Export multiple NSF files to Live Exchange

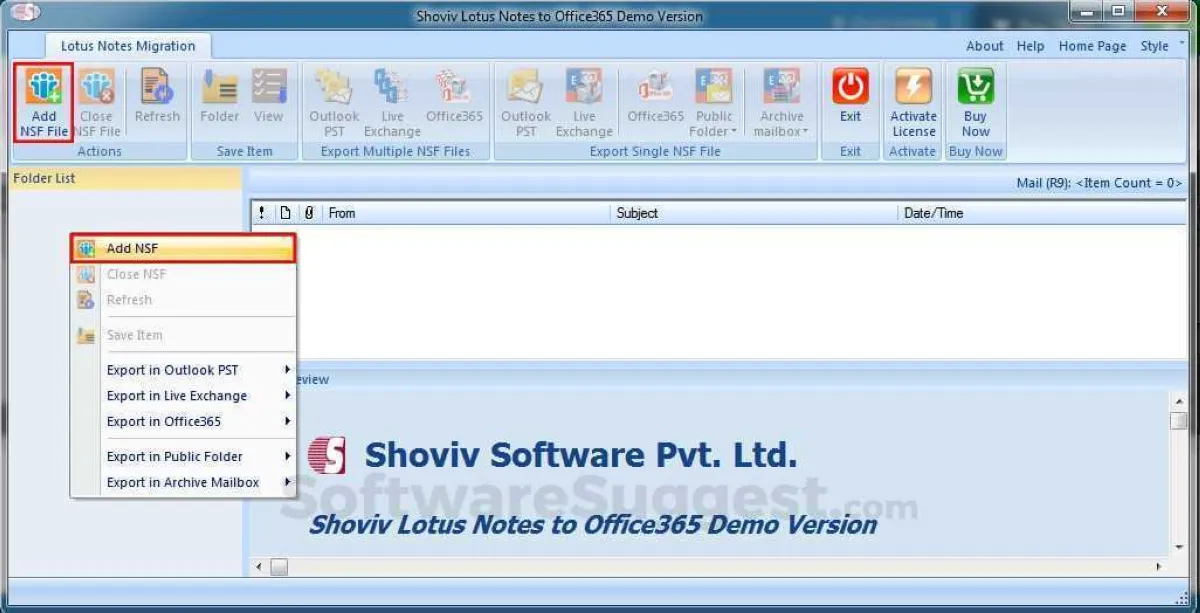click(392, 102)
